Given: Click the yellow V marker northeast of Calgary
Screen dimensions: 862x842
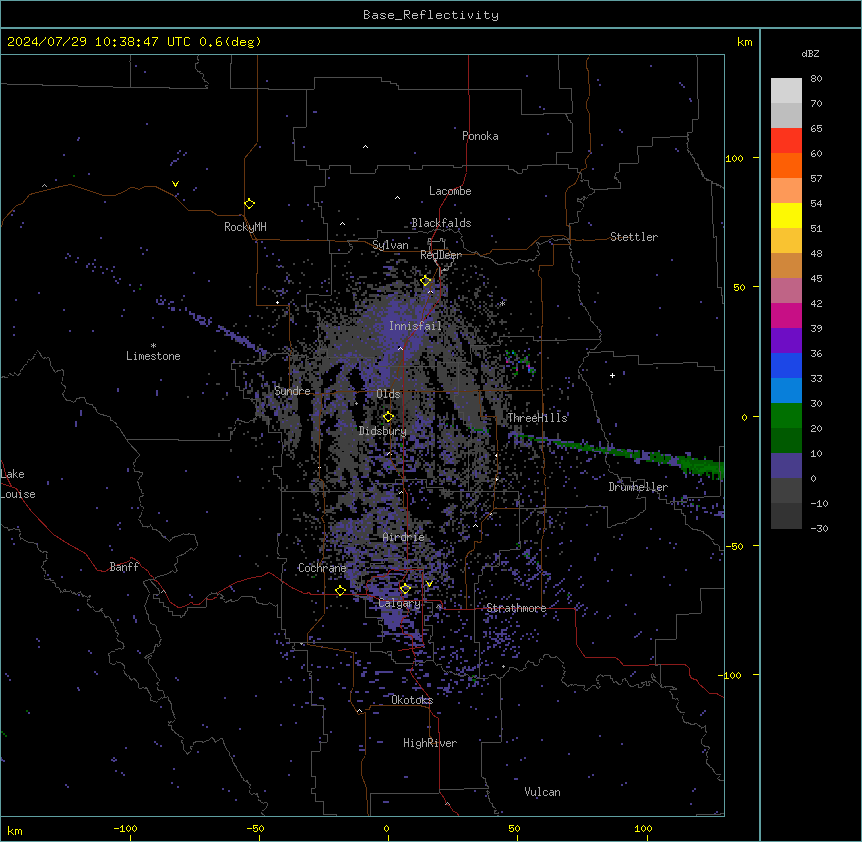Looking at the screenshot, I should click(429, 584).
